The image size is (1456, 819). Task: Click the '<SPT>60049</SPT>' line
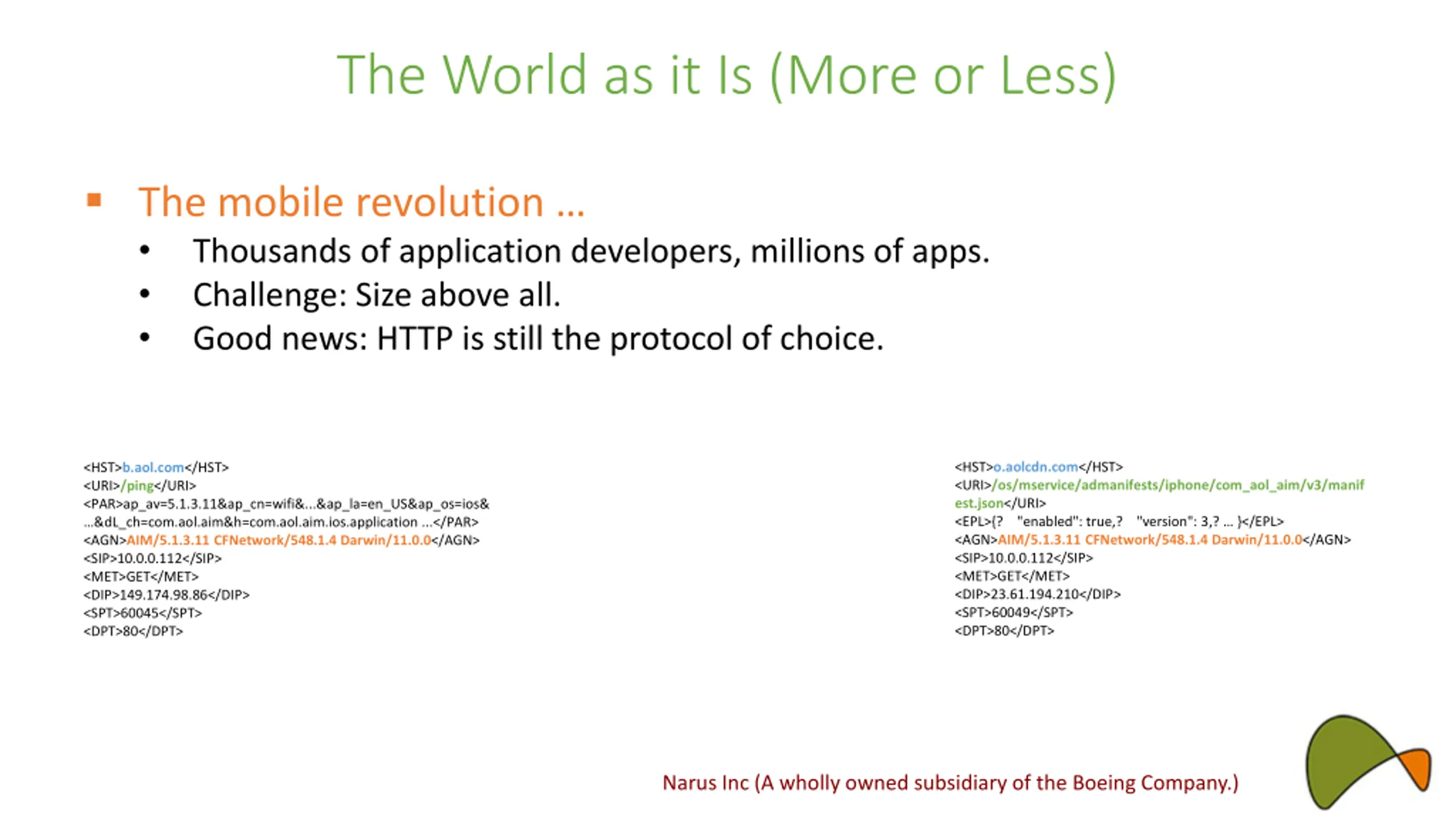[1014, 613]
